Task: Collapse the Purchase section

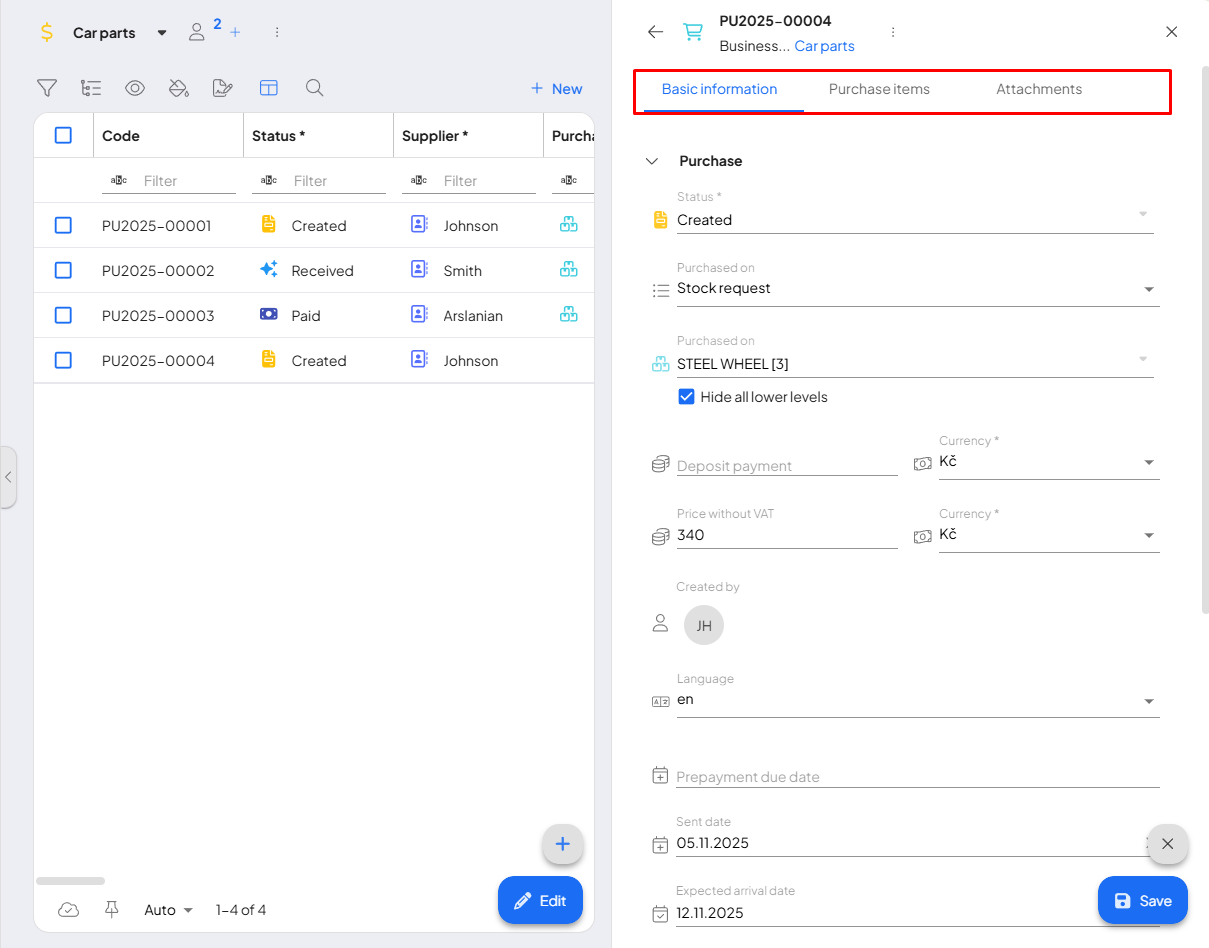Action: [x=652, y=161]
